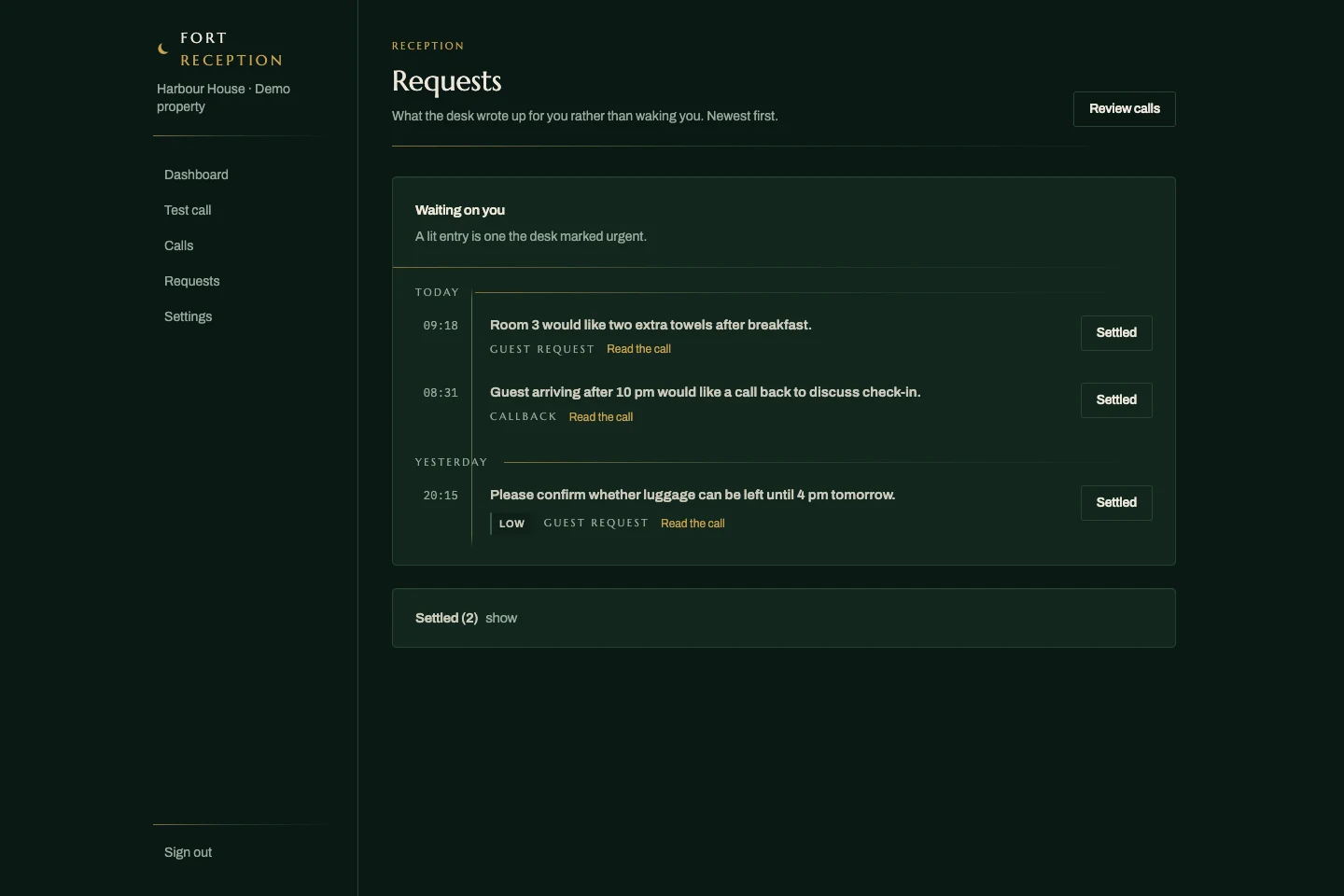Click the 08:31 timestamp
This screenshot has width=1344, height=896.
(x=441, y=393)
